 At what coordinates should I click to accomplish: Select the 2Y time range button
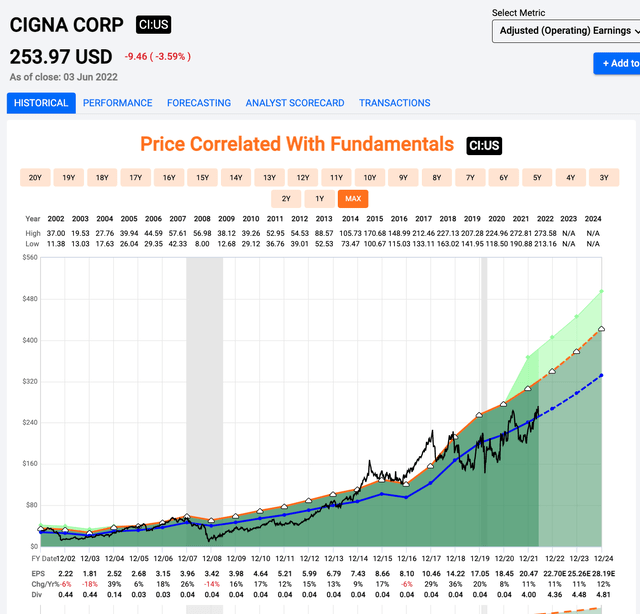click(286, 199)
